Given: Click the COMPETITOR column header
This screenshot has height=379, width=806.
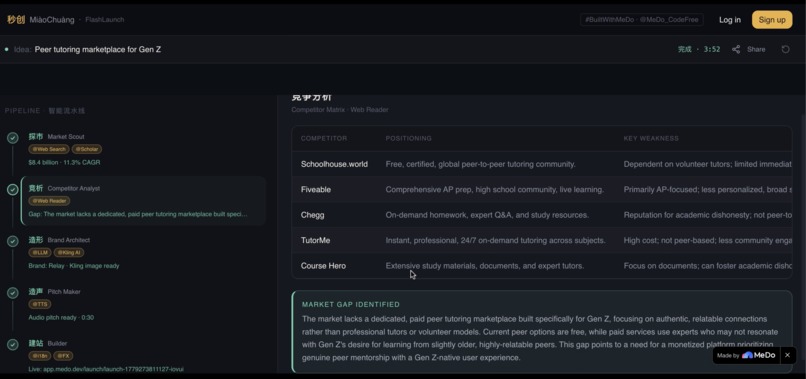Looking at the screenshot, I should pyautogui.click(x=324, y=138).
